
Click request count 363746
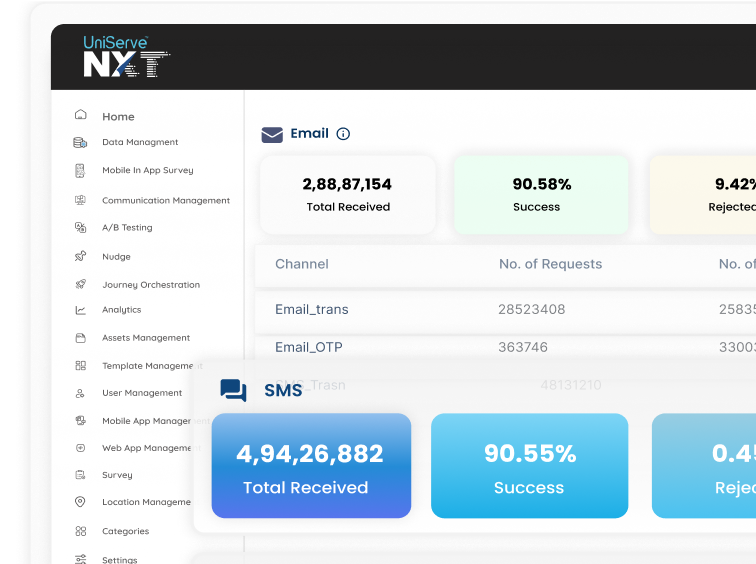523,347
